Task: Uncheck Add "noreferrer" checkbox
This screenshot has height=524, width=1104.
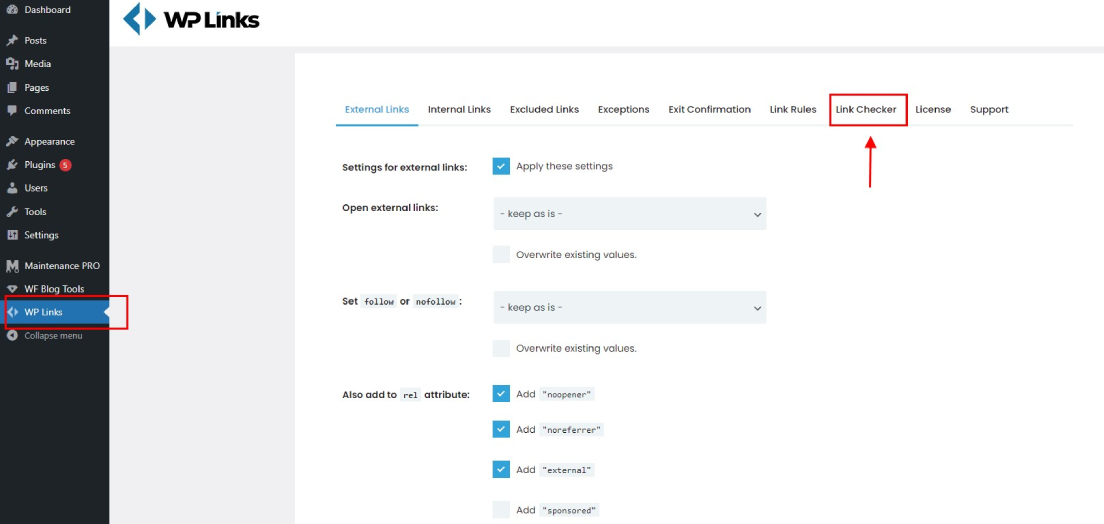Action: coord(501,429)
